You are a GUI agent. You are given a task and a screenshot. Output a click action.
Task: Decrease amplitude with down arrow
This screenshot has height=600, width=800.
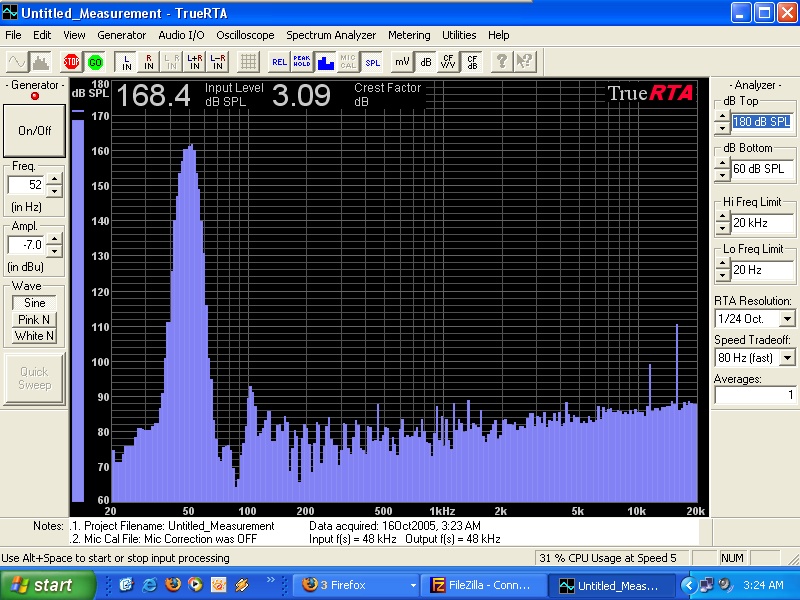(54, 251)
